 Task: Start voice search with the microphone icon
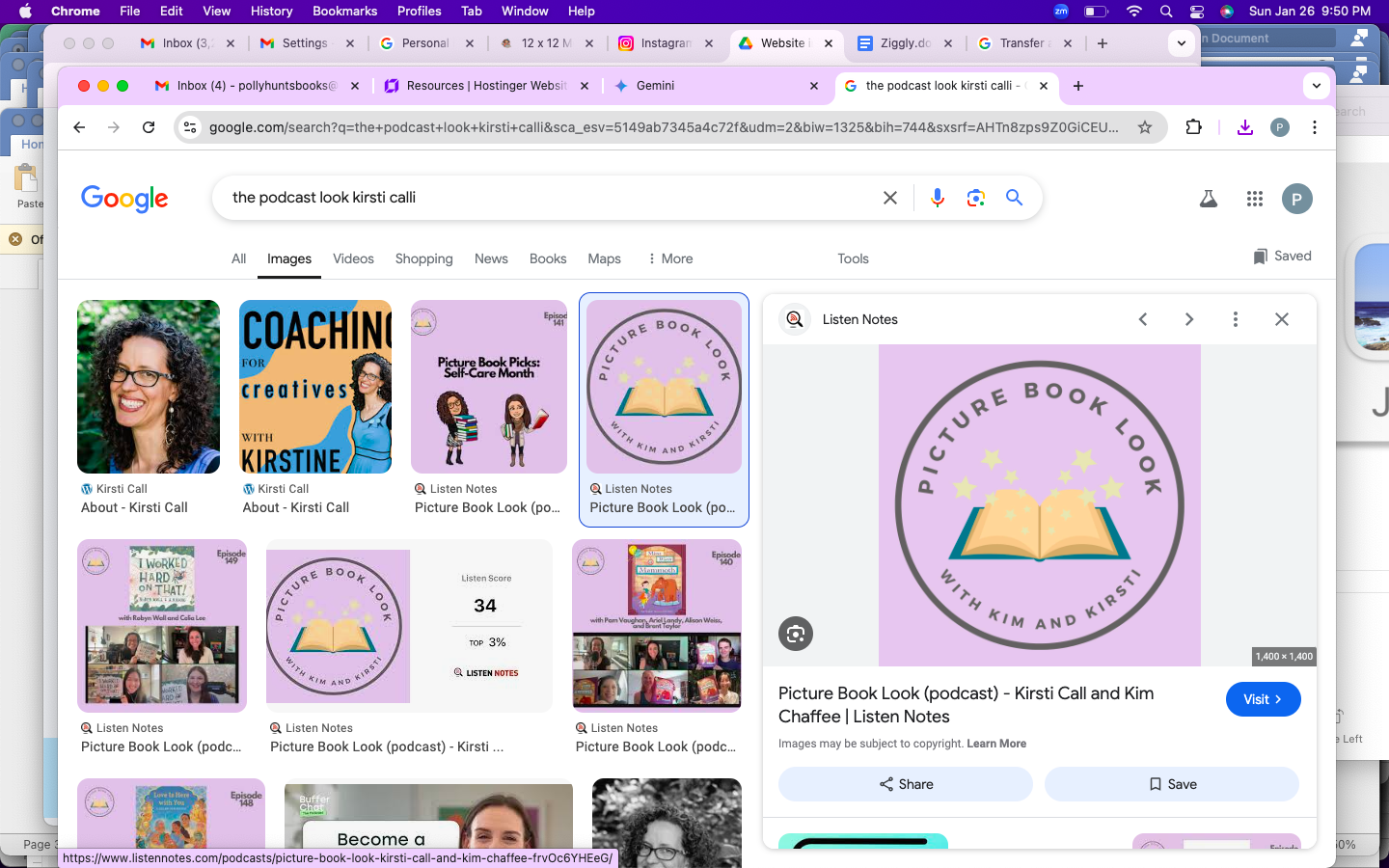tap(937, 198)
